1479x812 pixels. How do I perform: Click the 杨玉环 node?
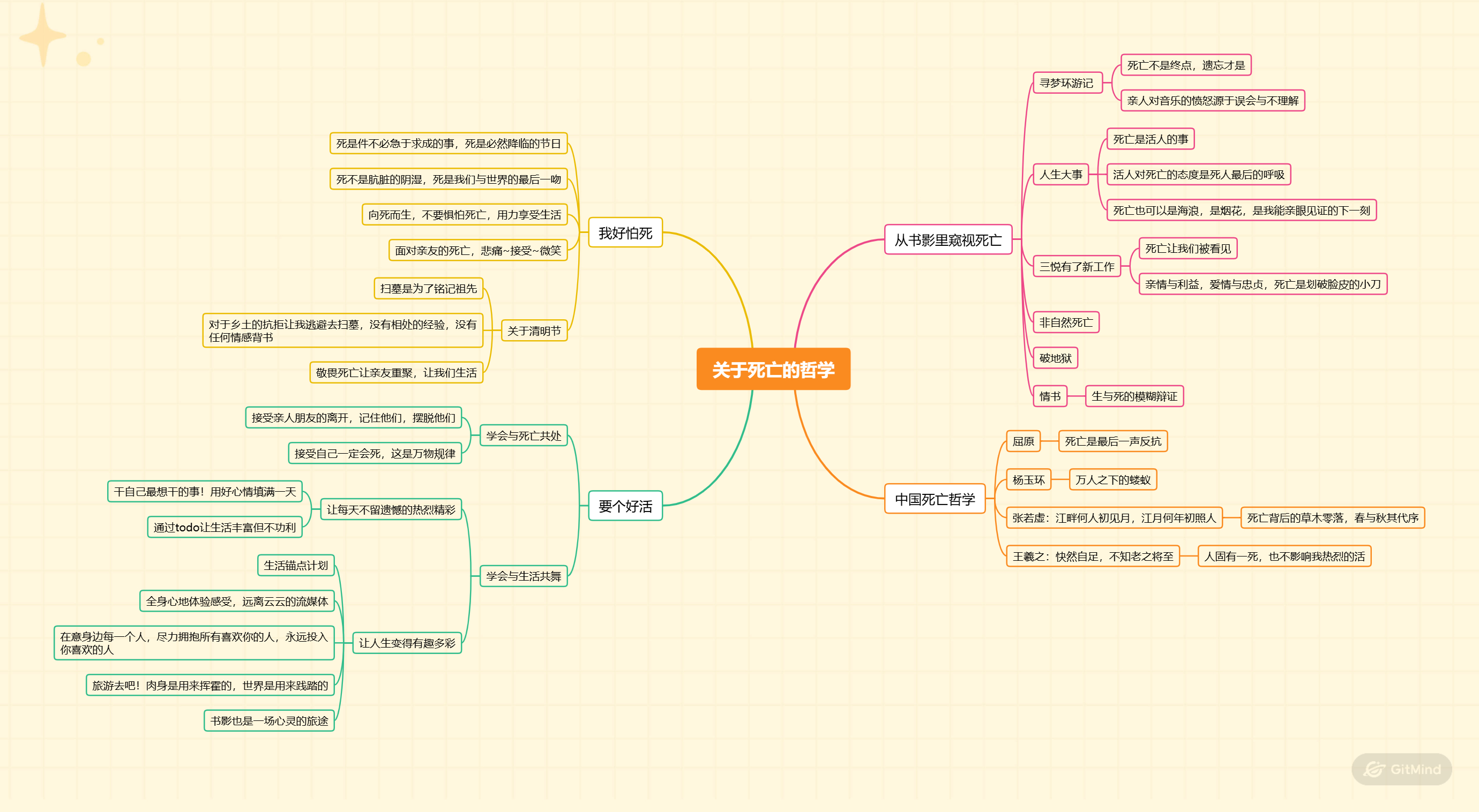click(1028, 480)
